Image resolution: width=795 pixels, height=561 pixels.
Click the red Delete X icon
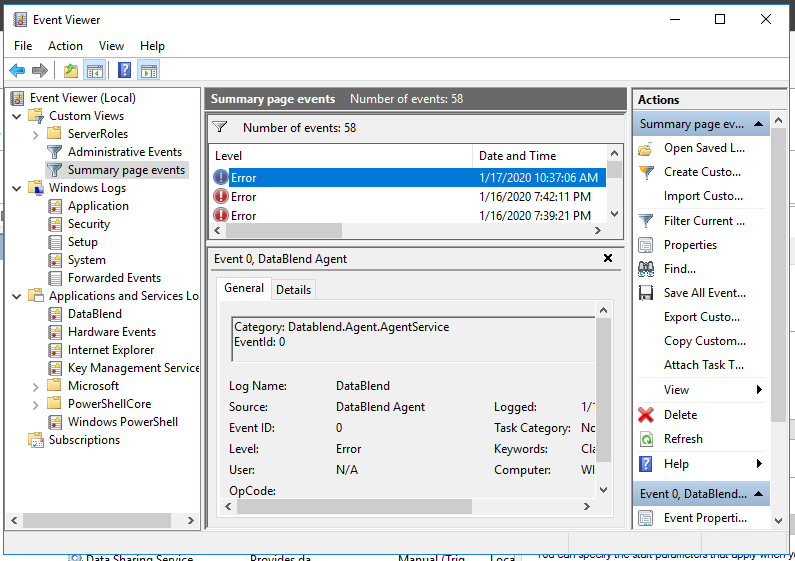coord(646,415)
